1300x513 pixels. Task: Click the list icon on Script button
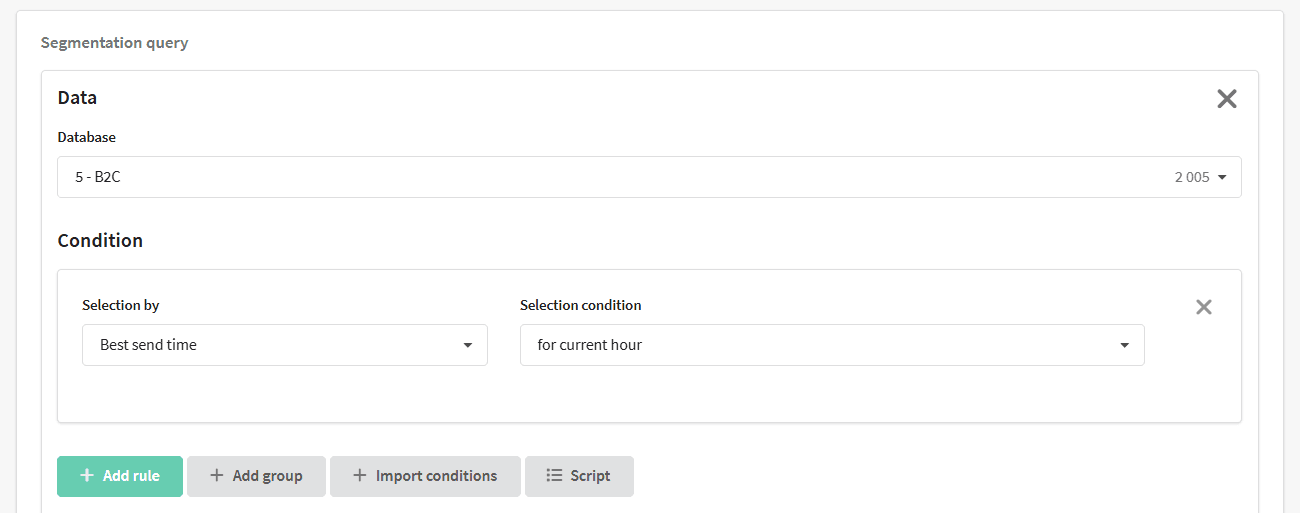[554, 476]
